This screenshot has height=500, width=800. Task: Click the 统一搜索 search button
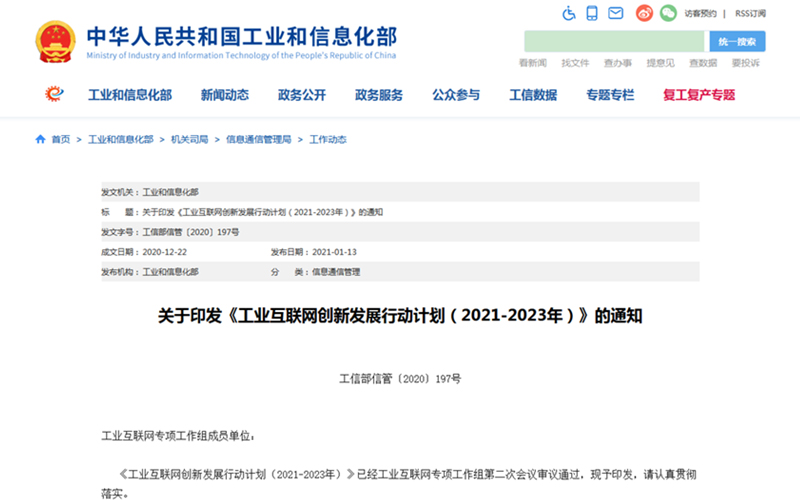coord(737,41)
